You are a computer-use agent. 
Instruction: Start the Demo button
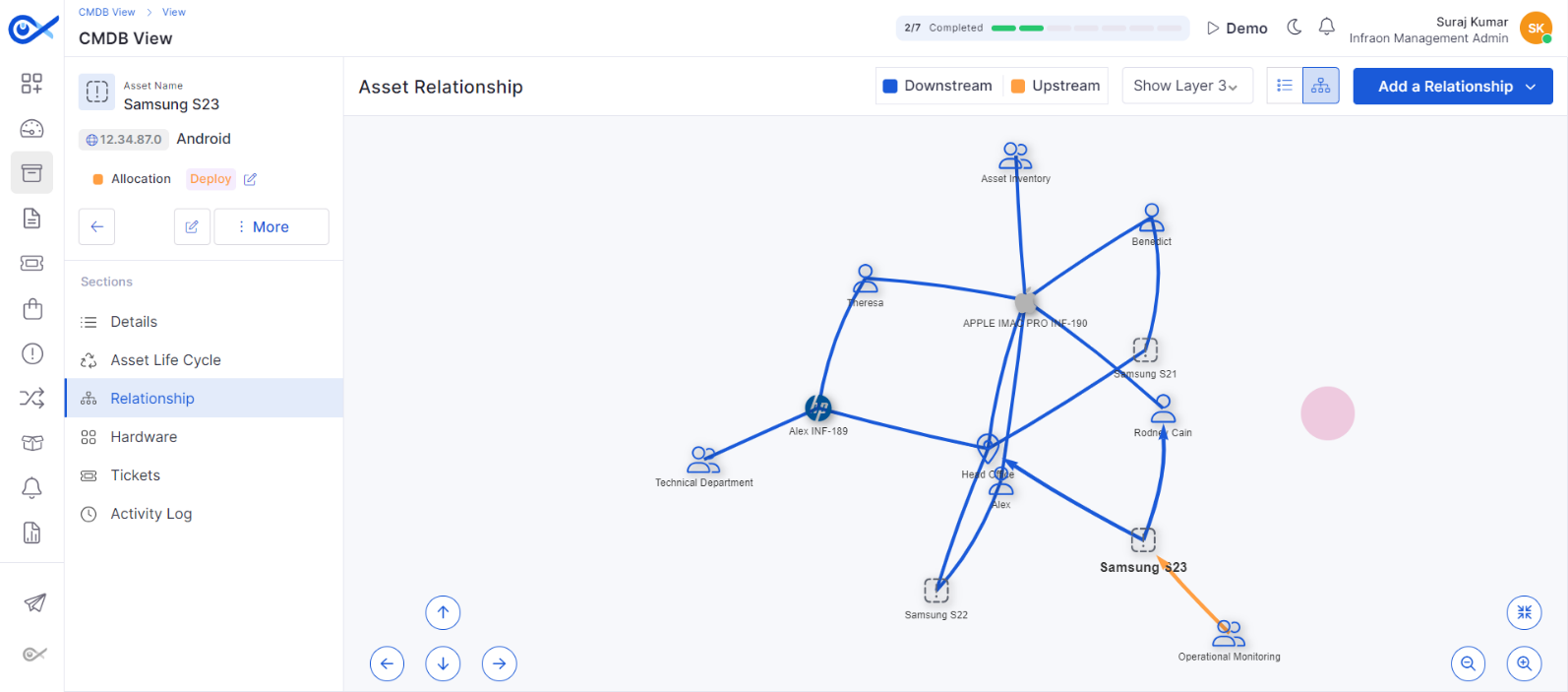click(1237, 29)
